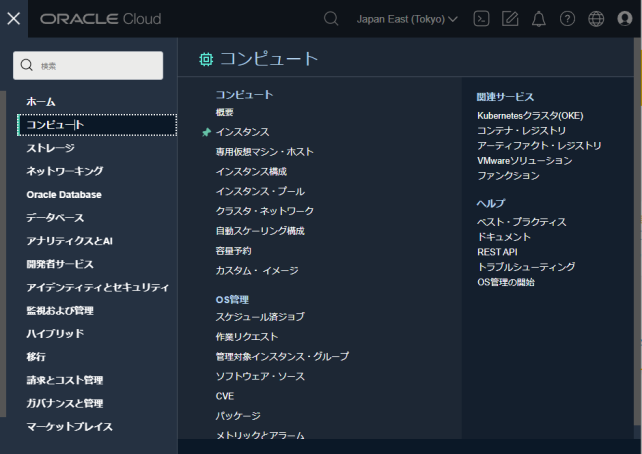Click the ORACLE Cloud logo
642x454 pixels.
coord(101,19)
